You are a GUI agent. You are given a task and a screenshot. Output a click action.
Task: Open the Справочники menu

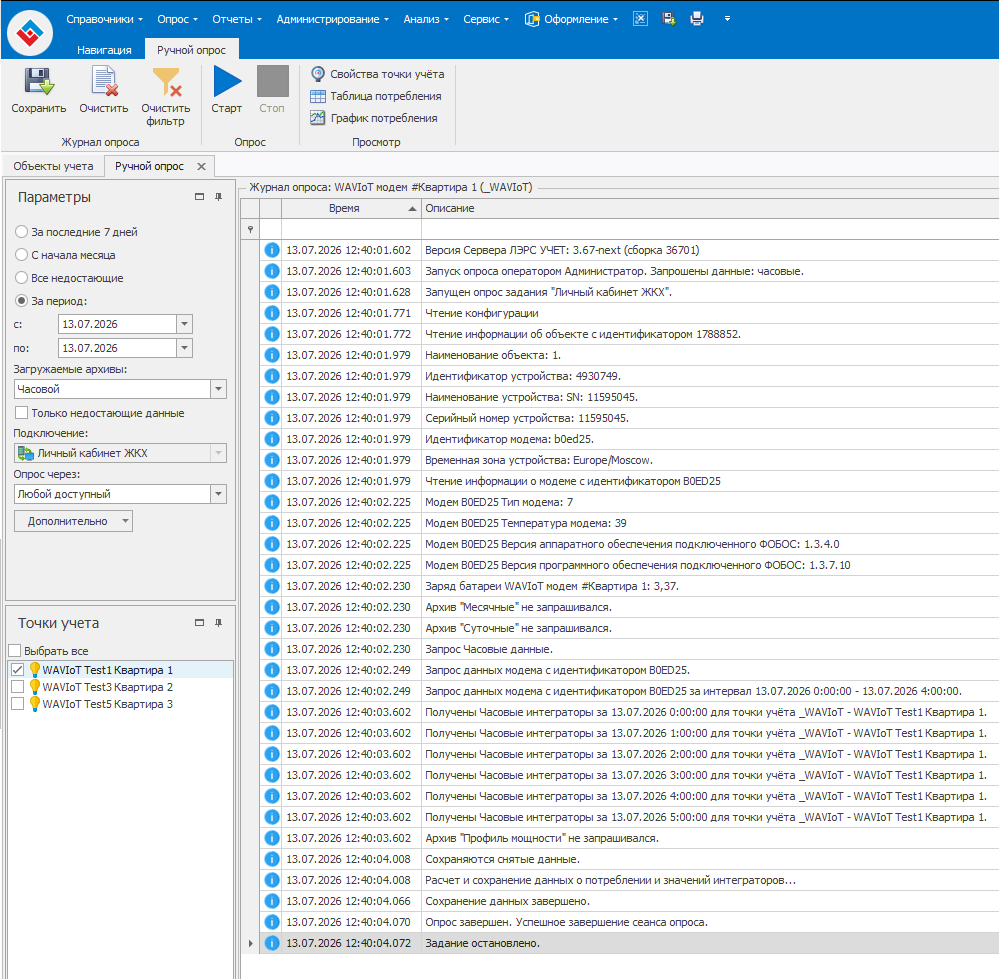104,19
